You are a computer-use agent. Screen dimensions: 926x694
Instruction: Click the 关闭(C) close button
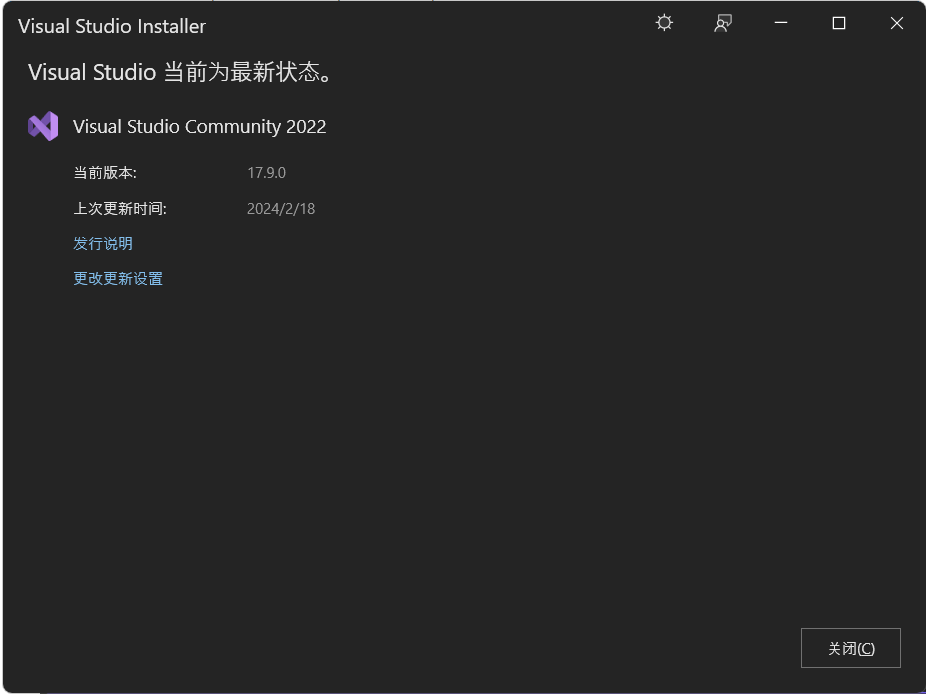850,648
